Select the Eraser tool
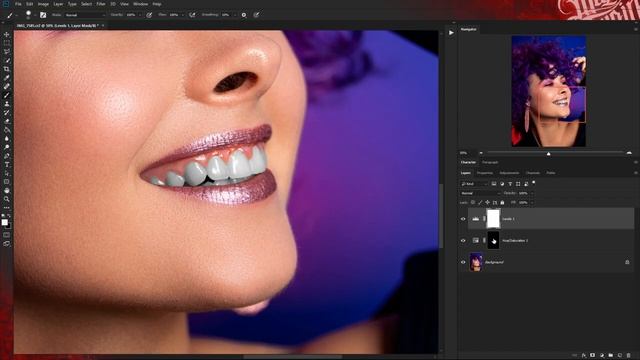 pyautogui.click(x=7, y=121)
